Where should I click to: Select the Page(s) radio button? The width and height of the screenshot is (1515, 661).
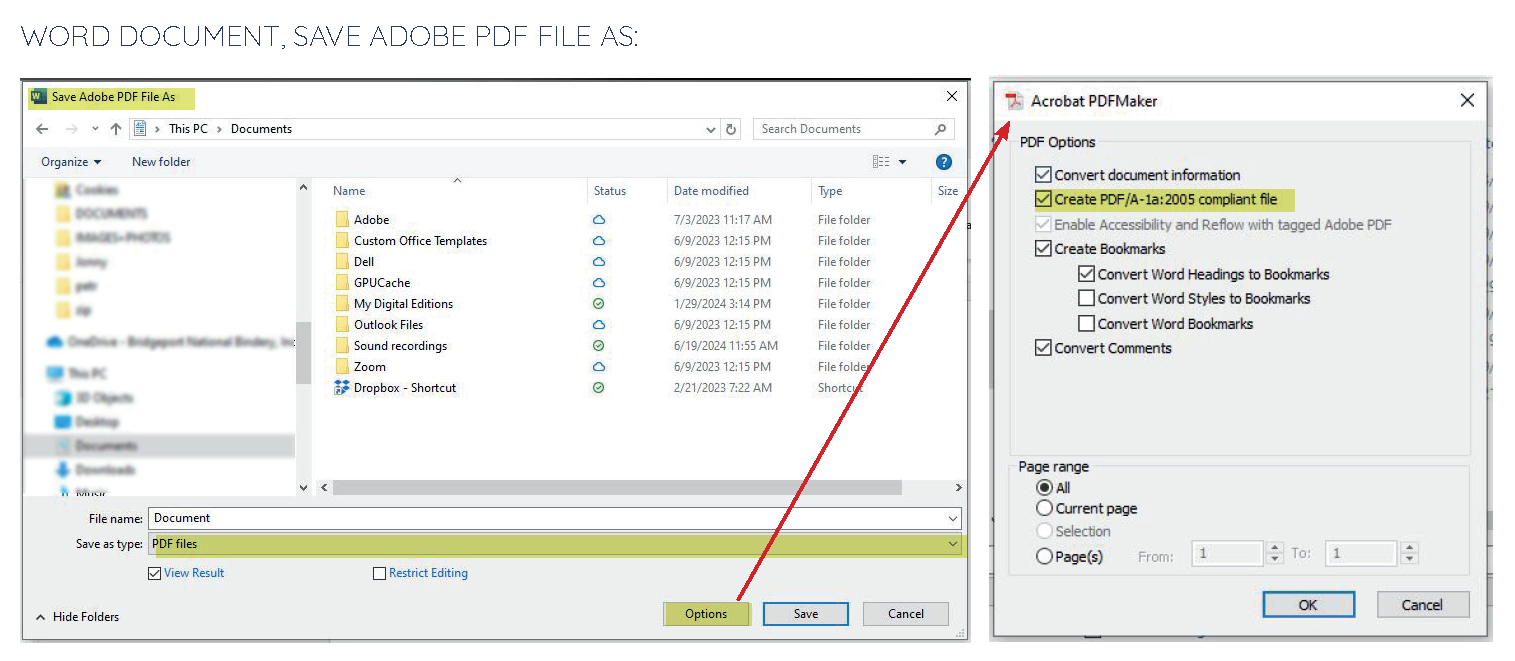(1045, 557)
